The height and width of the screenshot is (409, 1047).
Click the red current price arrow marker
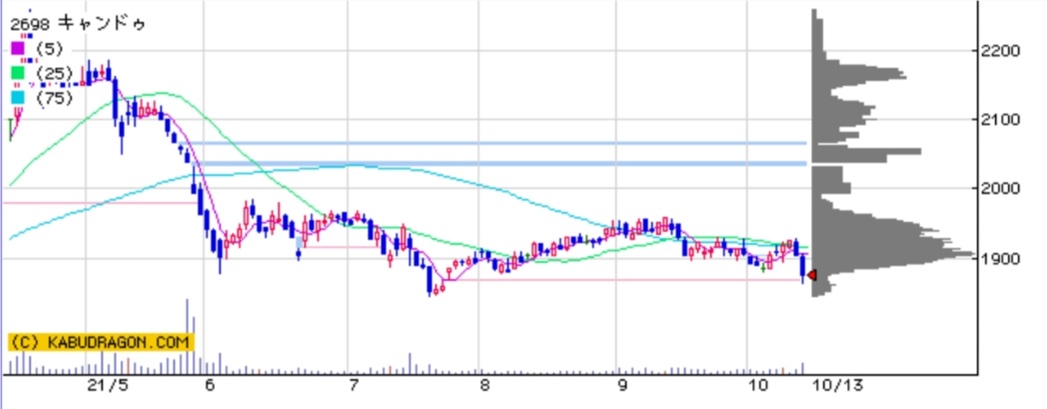pos(812,275)
